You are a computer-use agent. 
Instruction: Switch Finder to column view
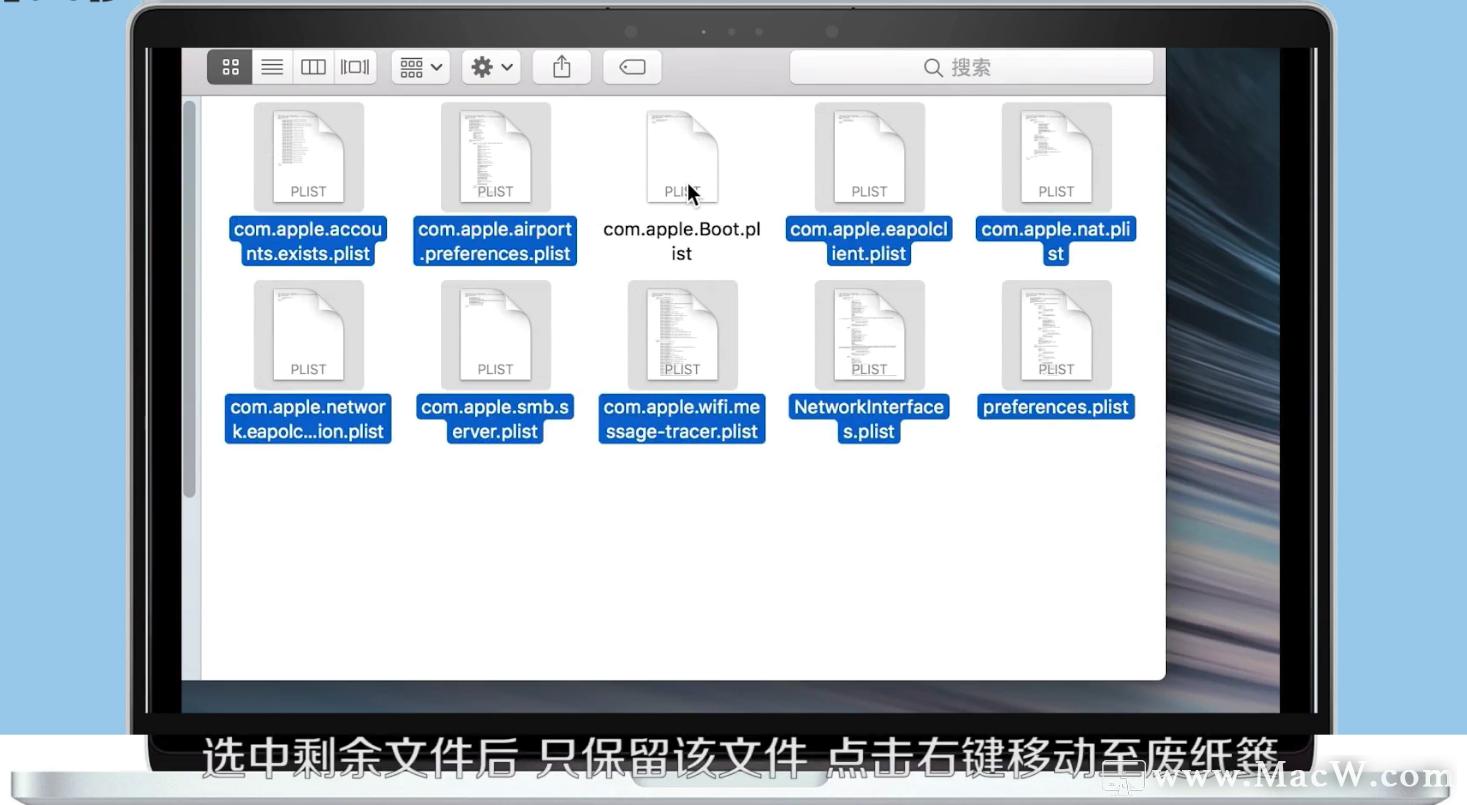pyautogui.click(x=313, y=67)
